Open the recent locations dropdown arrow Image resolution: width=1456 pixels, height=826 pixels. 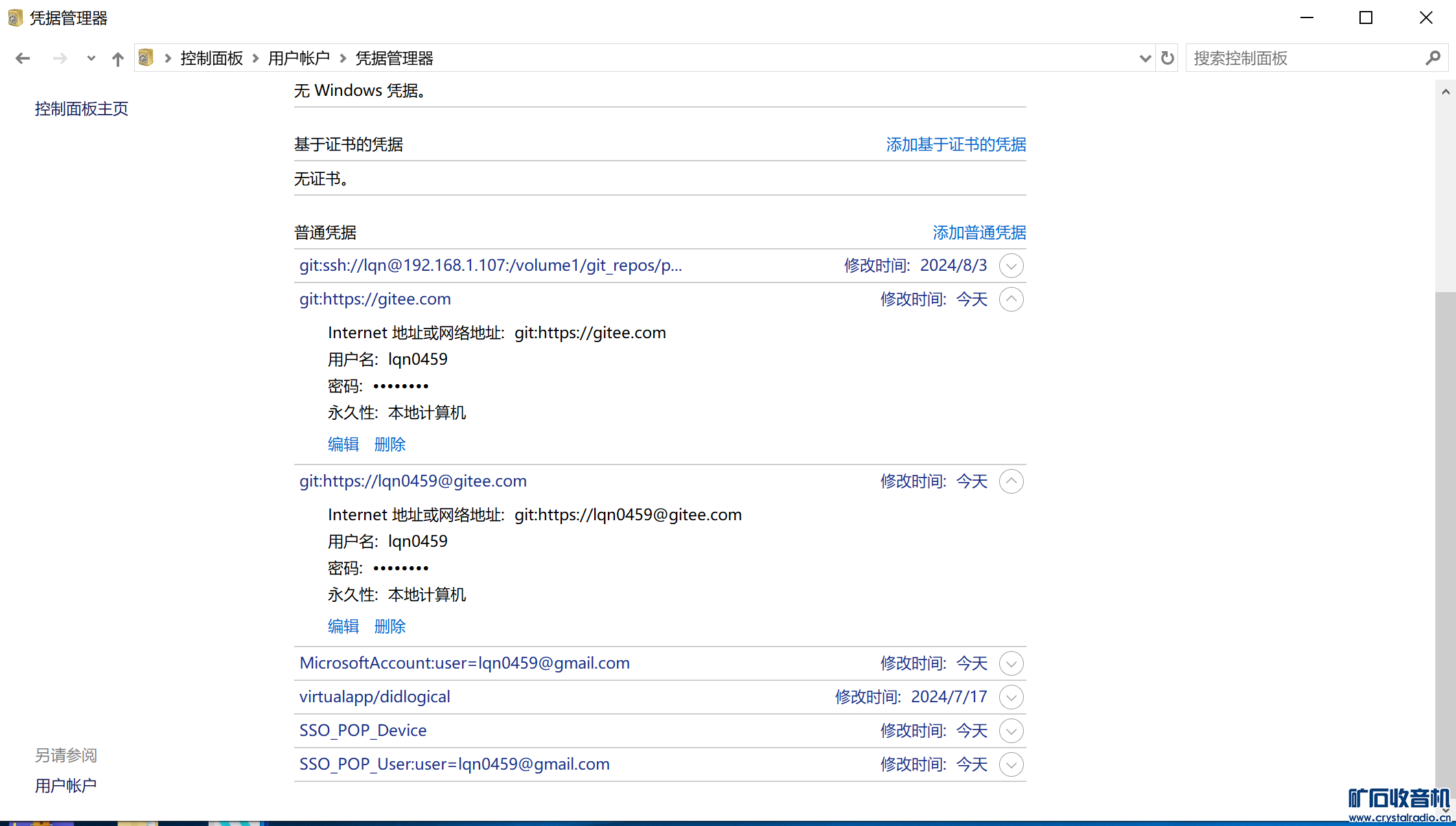91,59
